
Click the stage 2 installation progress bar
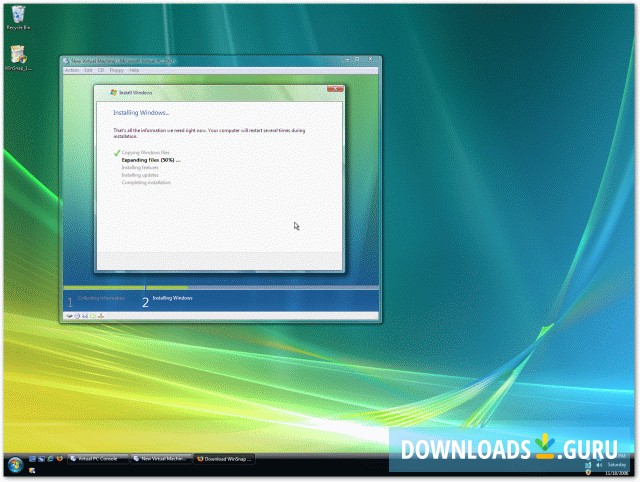point(262,288)
